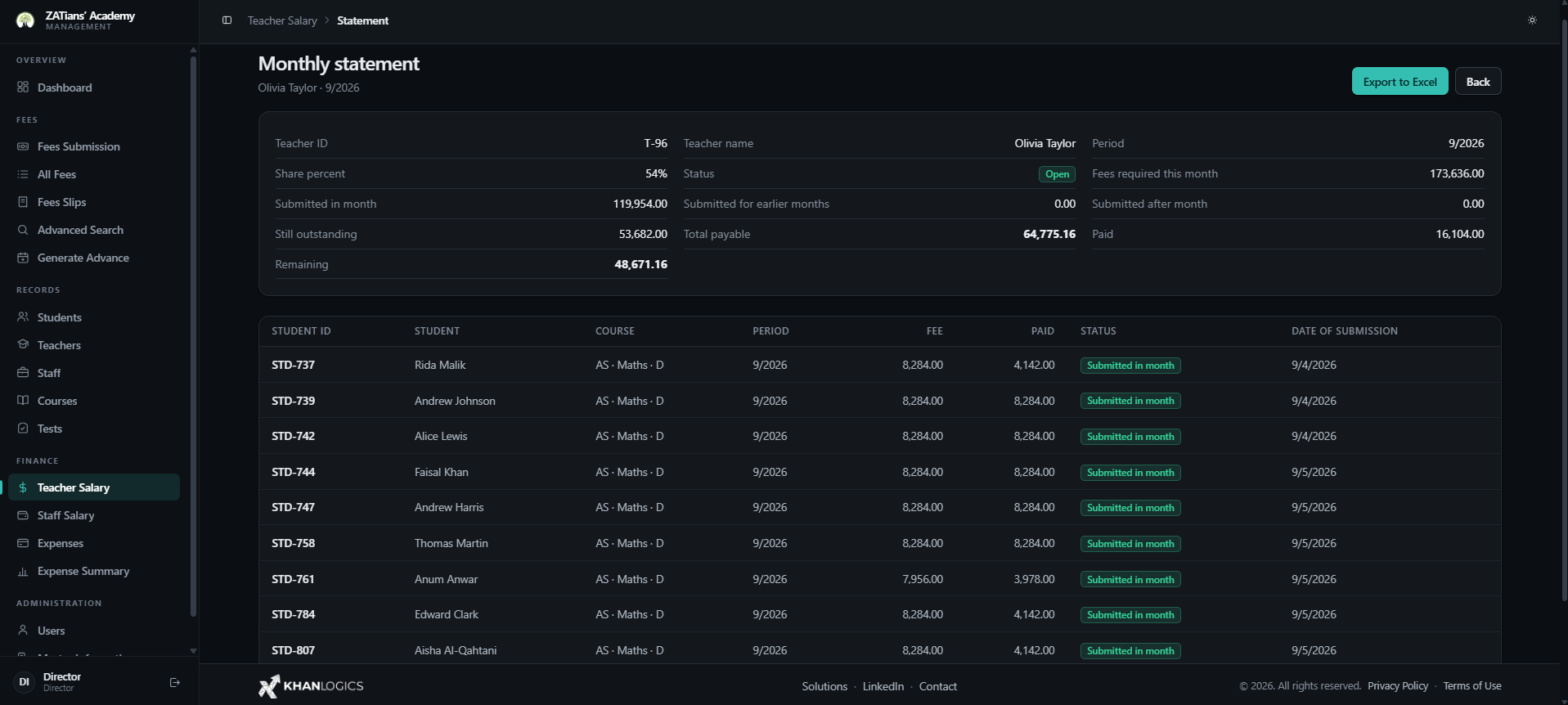This screenshot has height=705, width=1568.
Task: Click the Open status badge
Action: 1057,174
